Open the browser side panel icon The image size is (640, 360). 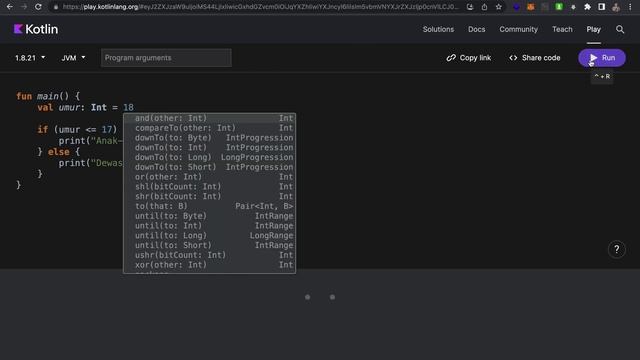tap(602, 7)
